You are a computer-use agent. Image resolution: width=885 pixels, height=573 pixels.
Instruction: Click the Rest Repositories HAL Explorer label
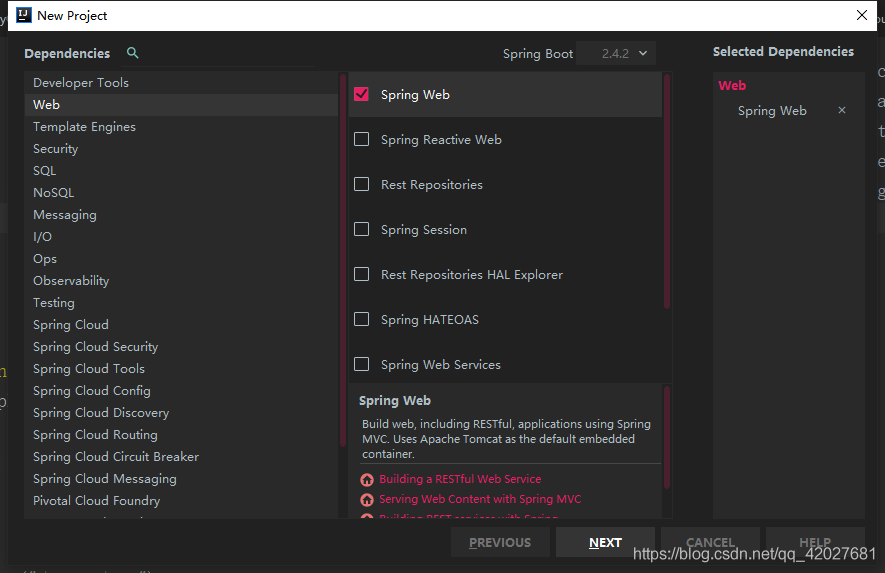tap(472, 275)
